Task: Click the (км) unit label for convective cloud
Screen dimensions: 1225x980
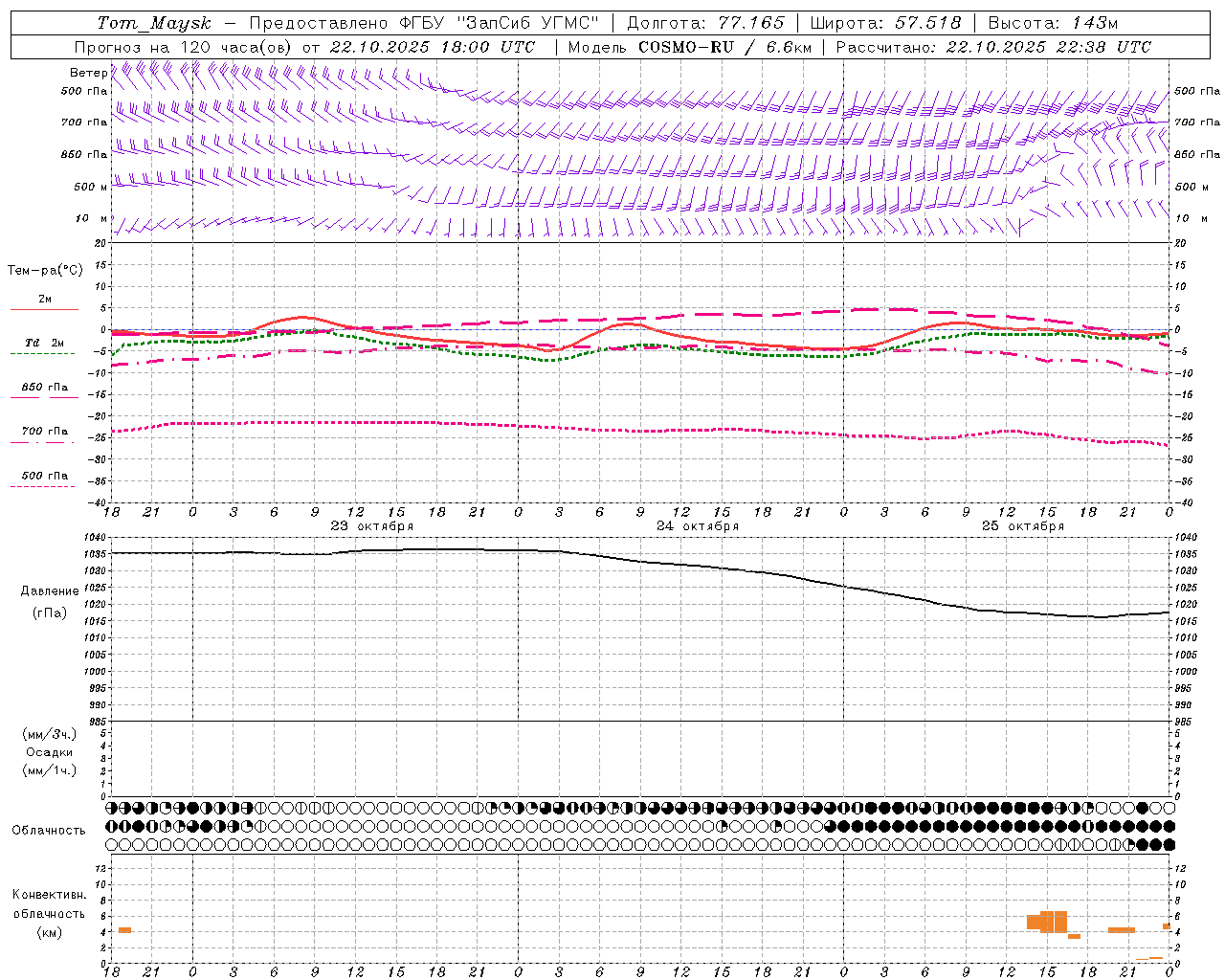Action: (x=49, y=932)
